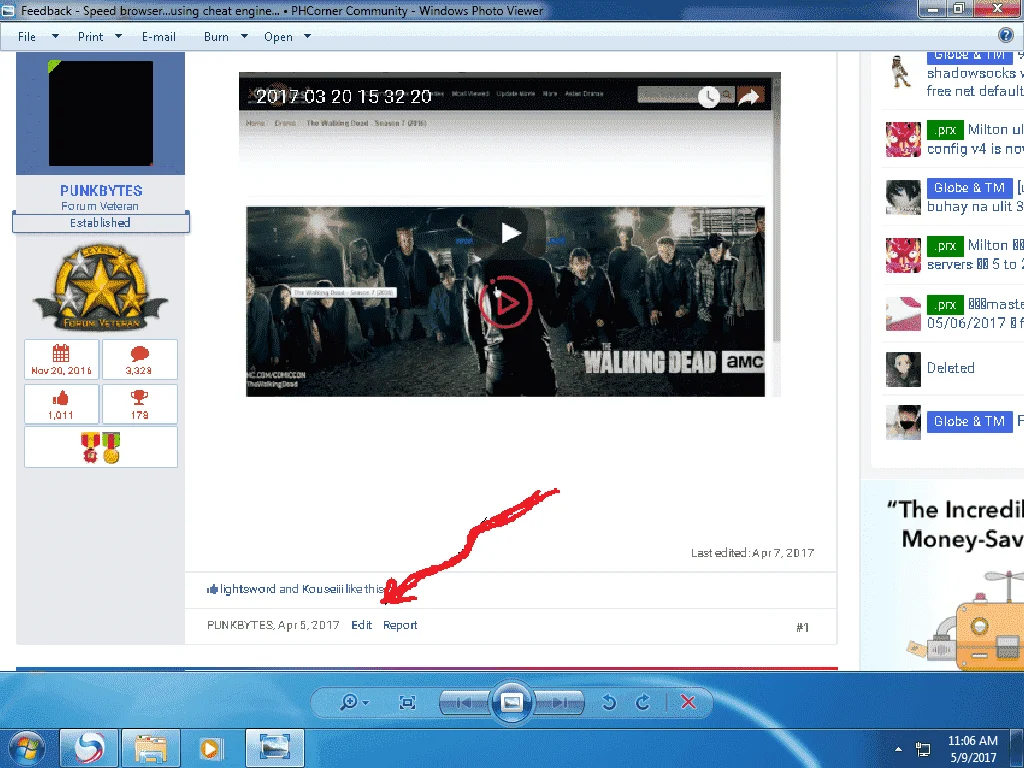Open the Burn menu
This screenshot has height=768, width=1024.
click(216, 37)
